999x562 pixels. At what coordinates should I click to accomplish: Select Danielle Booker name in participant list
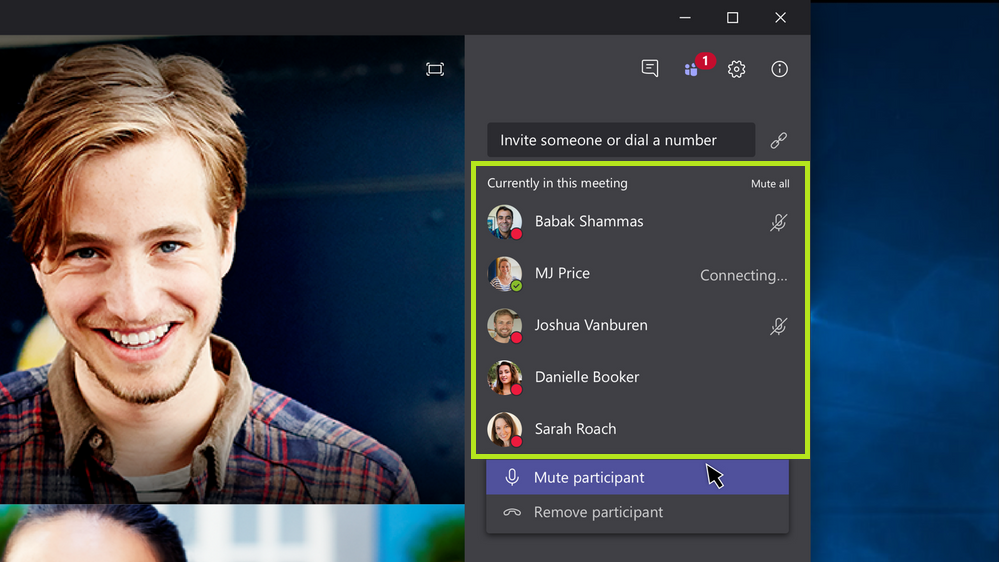tap(587, 377)
